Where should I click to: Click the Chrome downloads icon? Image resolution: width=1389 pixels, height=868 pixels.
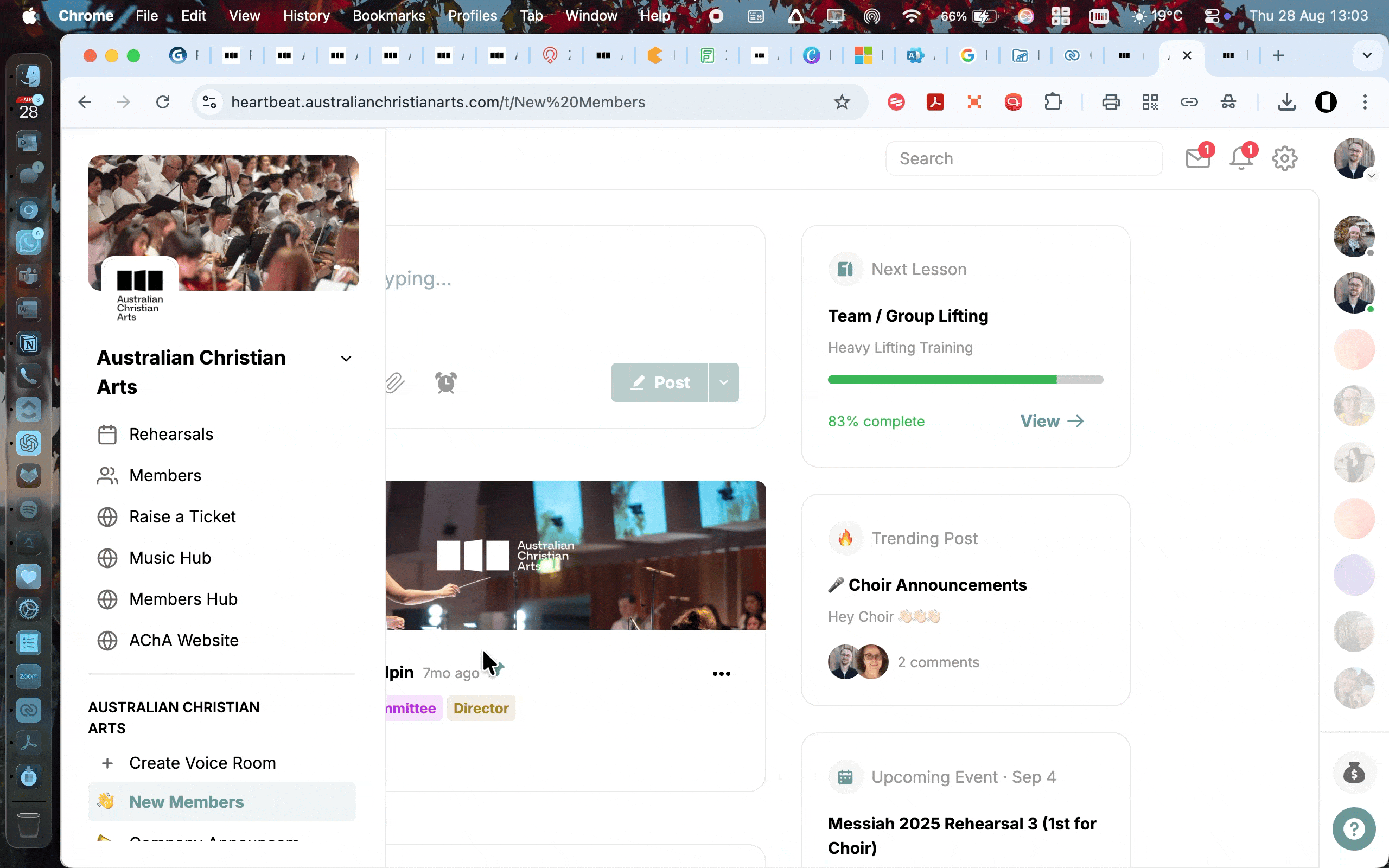tap(1287, 102)
